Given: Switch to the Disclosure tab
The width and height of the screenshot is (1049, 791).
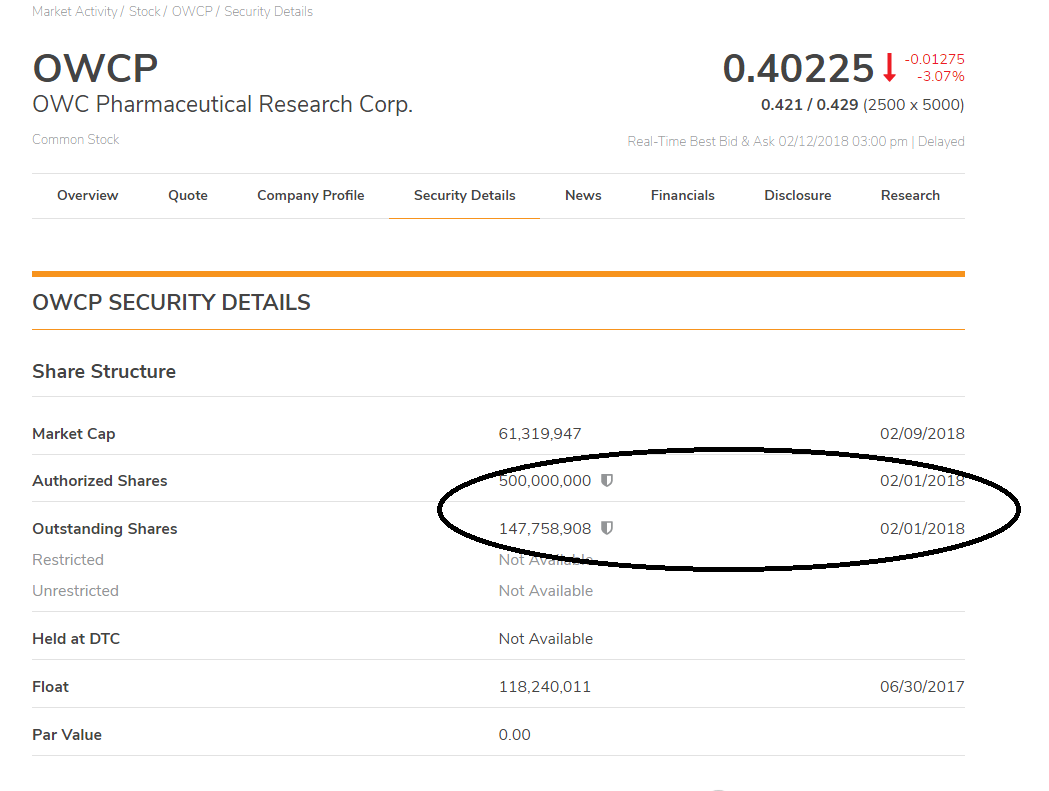Looking at the screenshot, I should [x=797, y=195].
